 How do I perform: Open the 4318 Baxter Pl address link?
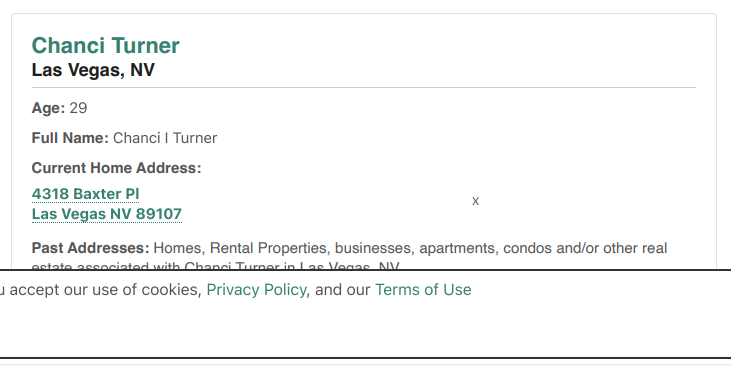coord(85,194)
